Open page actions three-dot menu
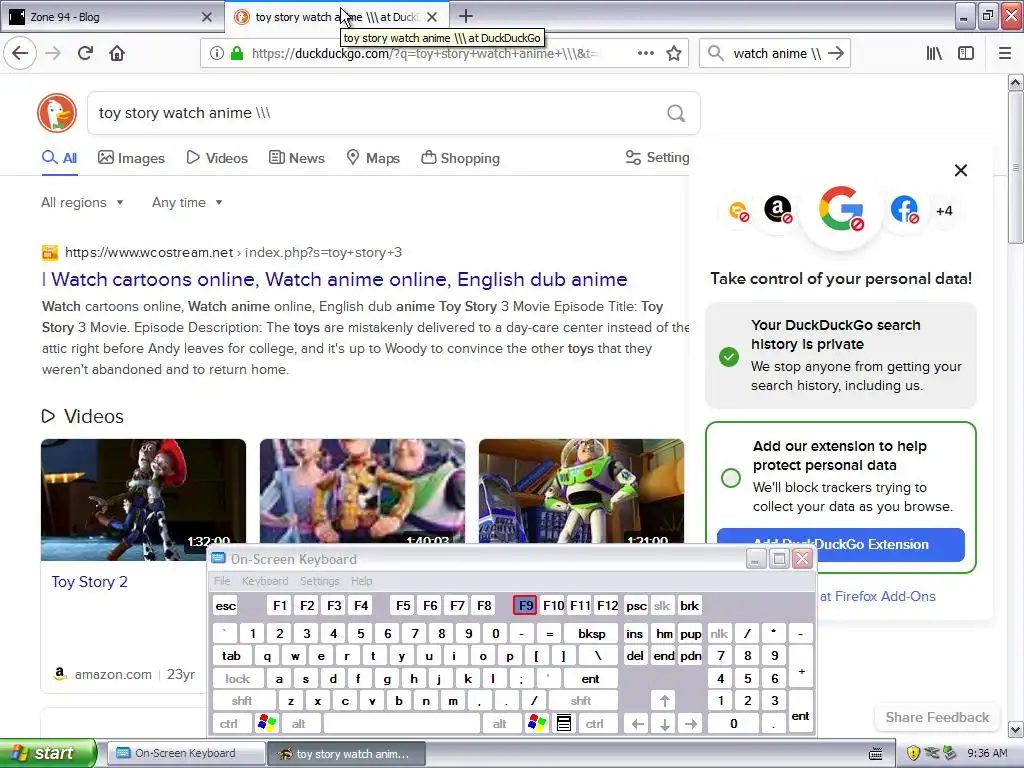 (646, 53)
